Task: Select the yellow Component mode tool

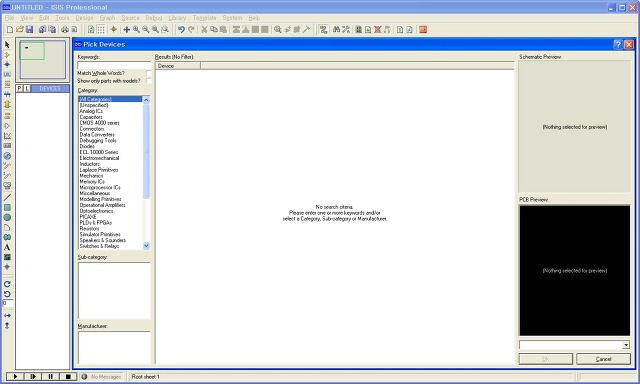Action: pos(7,54)
